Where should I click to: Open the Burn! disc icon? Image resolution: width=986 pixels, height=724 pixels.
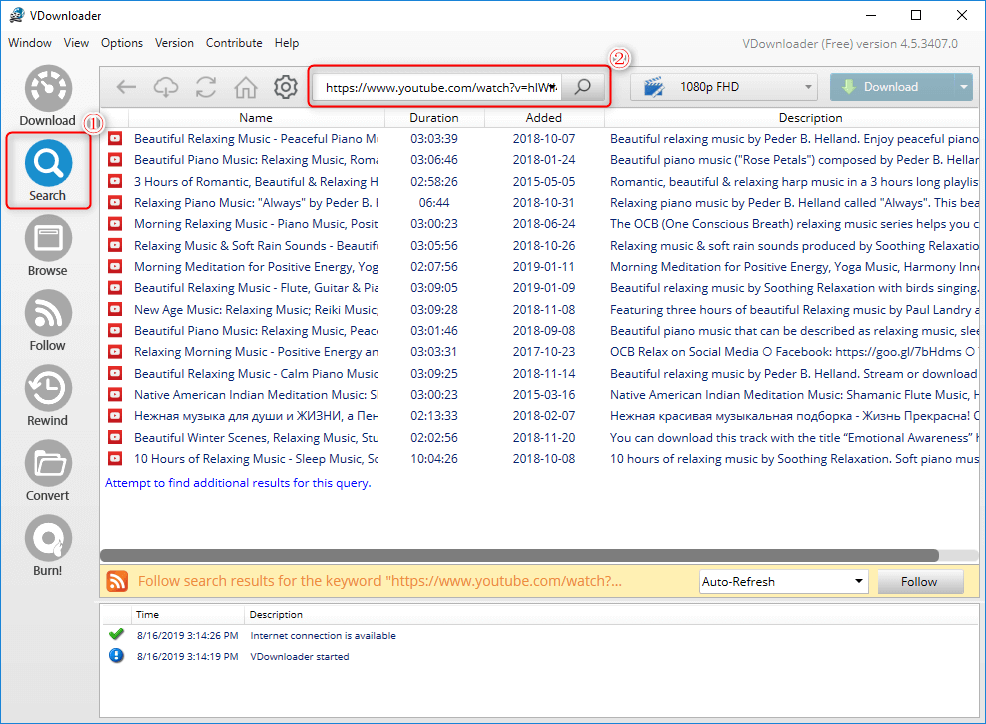47,546
